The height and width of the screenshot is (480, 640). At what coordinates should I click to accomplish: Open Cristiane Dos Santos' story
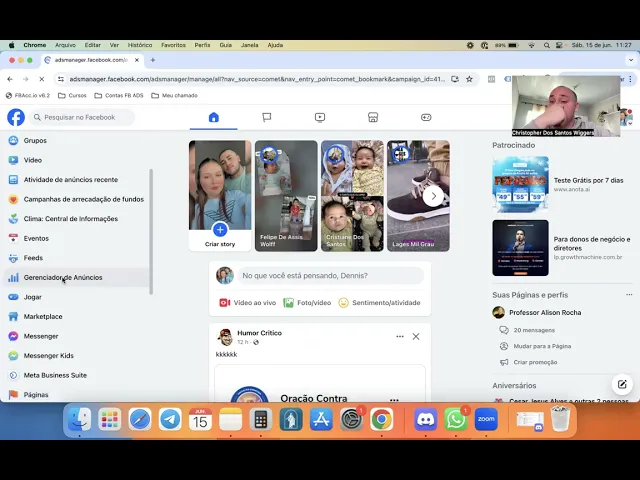(x=352, y=196)
